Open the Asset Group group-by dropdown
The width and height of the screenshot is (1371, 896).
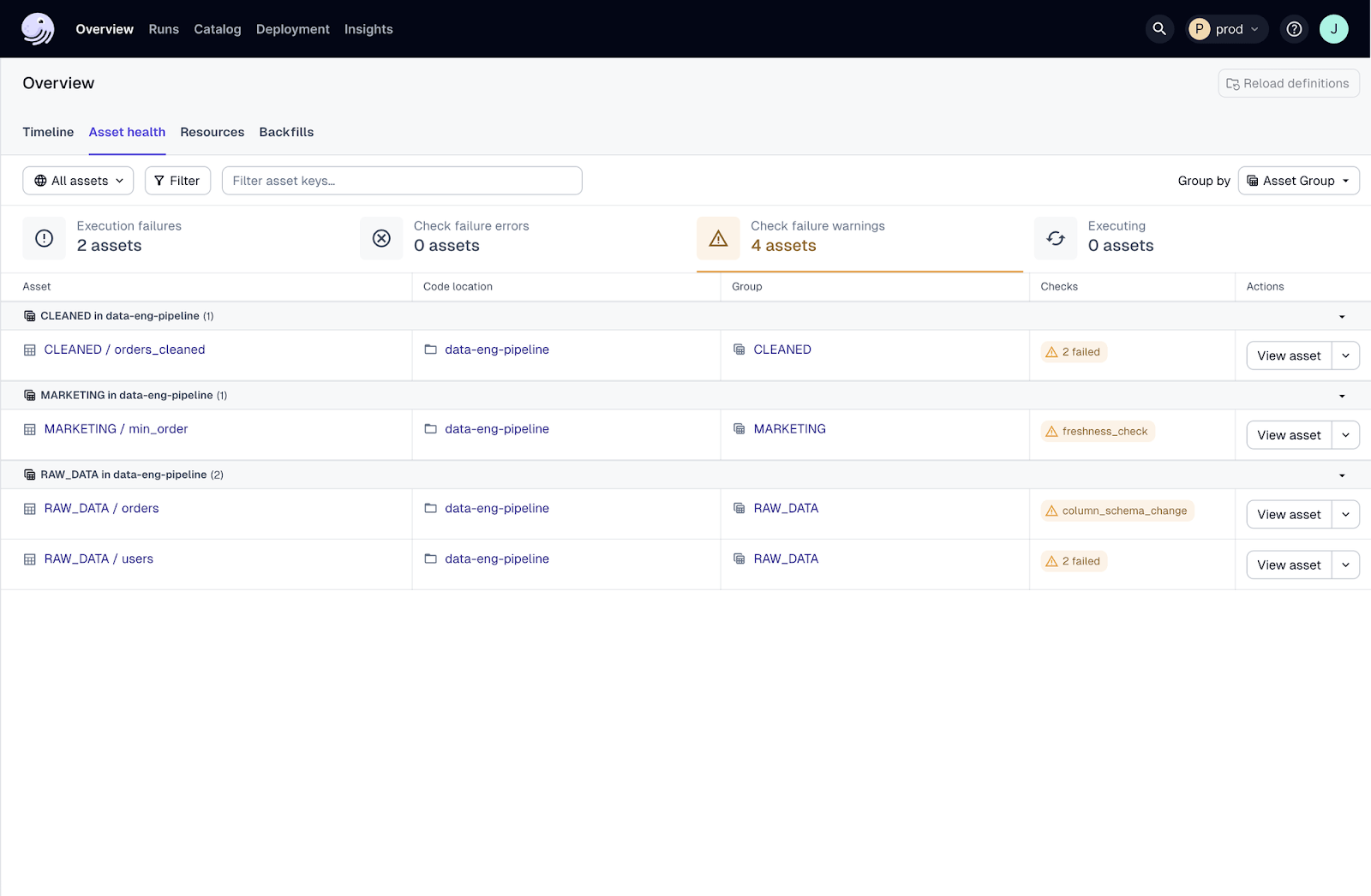click(x=1298, y=181)
